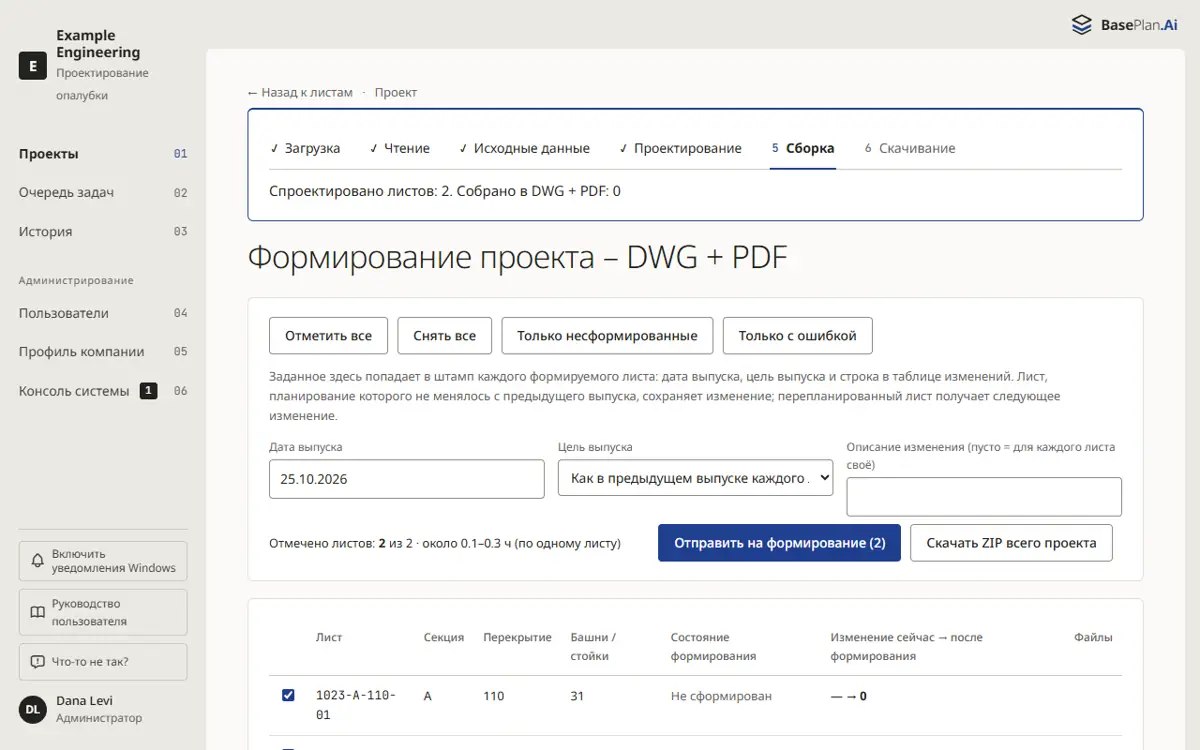Click Отправить на формирование (2)
This screenshot has height=750, width=1200.
pos(779,543)
